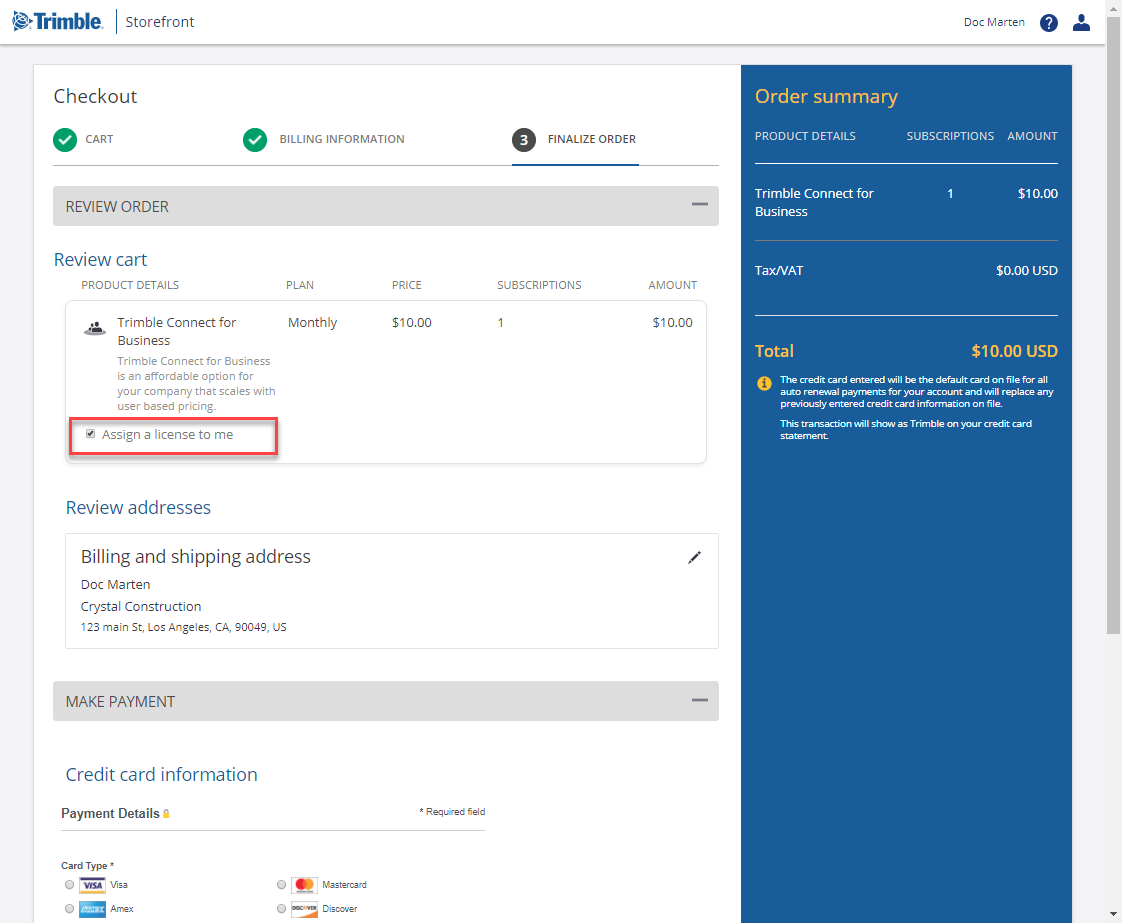Viewport: 1122px width, 923px height.
Task: Click the 123 main St address line
Action: (x=183, y=627)
